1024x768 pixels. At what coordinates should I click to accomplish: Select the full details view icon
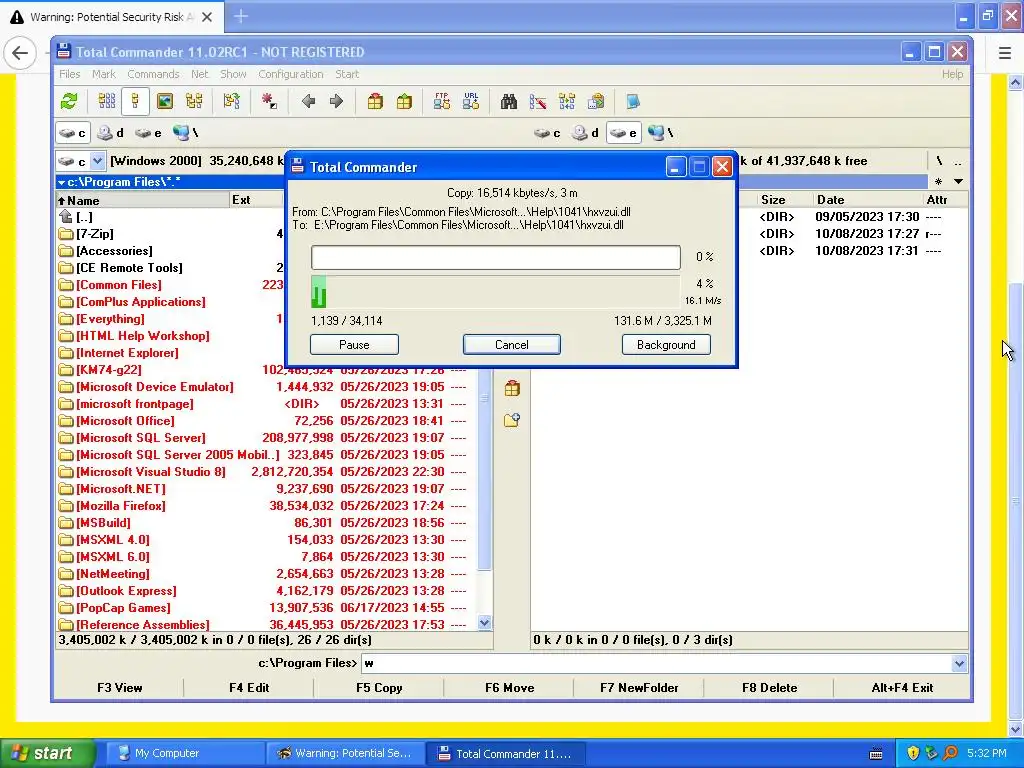point(135,101)
